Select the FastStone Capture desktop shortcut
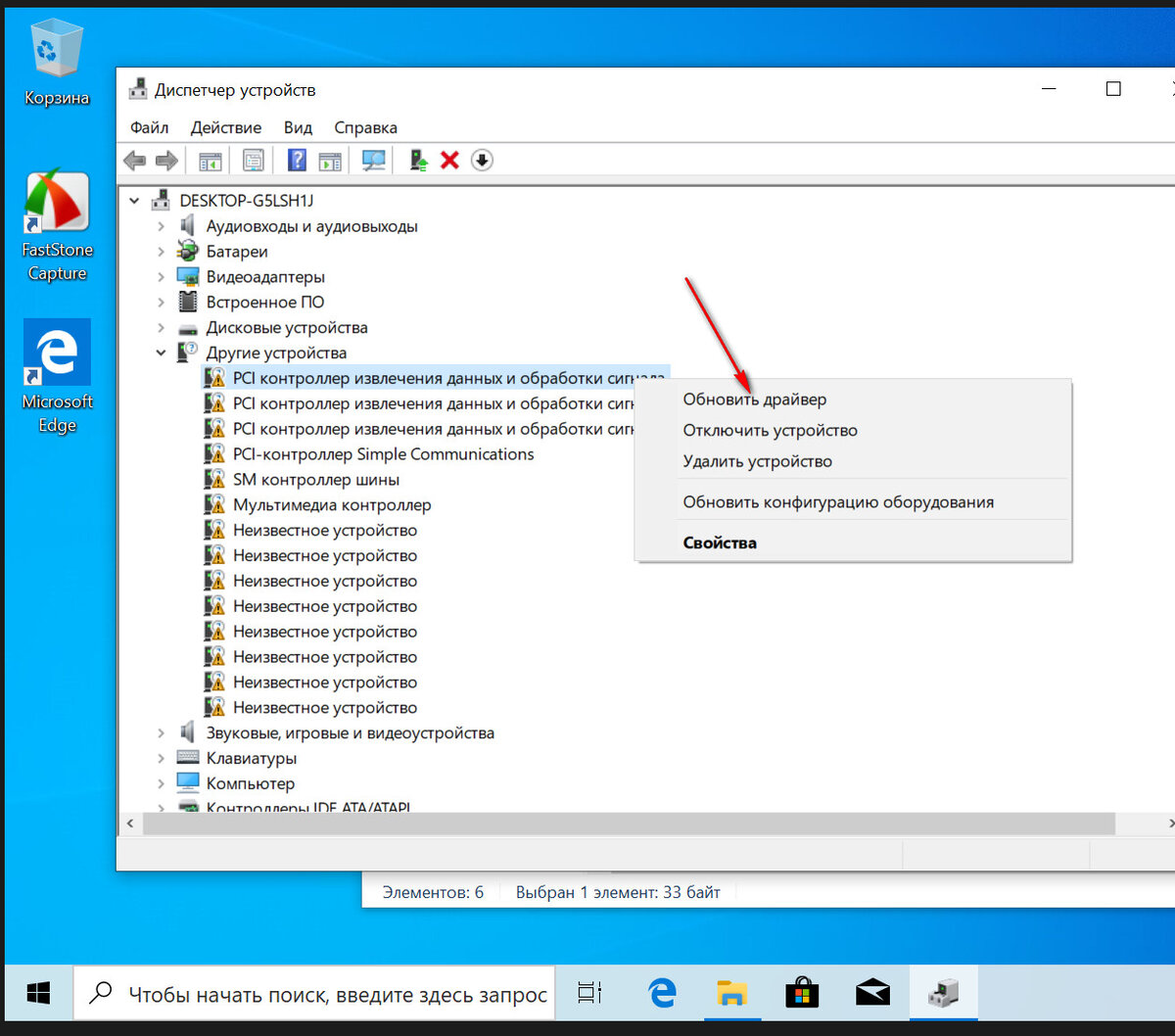The height and width of the screenshot is (1036, 1175). pos(57,227)
